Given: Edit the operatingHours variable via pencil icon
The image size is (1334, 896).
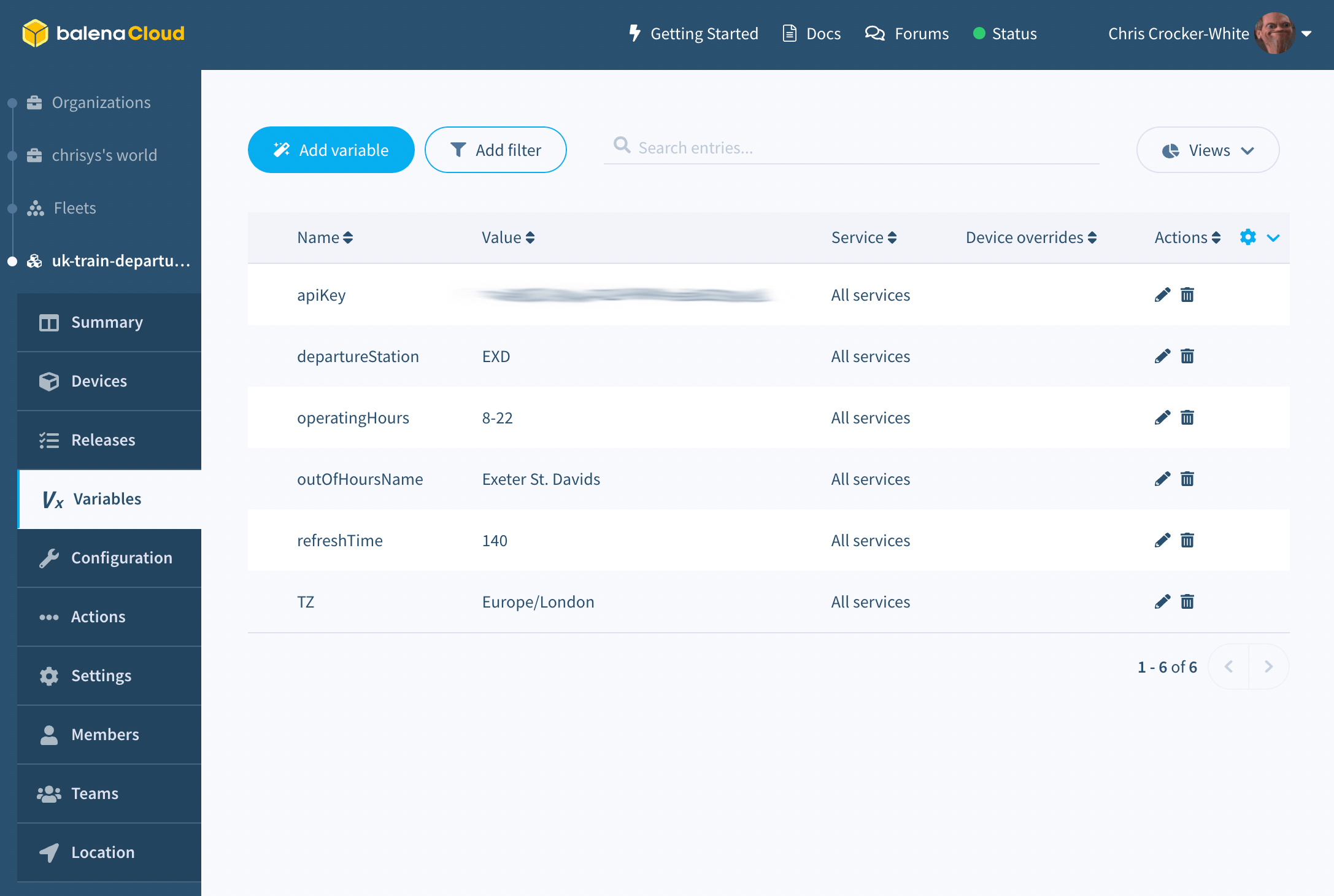Looking at the screenshot, I should [1162, 418].
